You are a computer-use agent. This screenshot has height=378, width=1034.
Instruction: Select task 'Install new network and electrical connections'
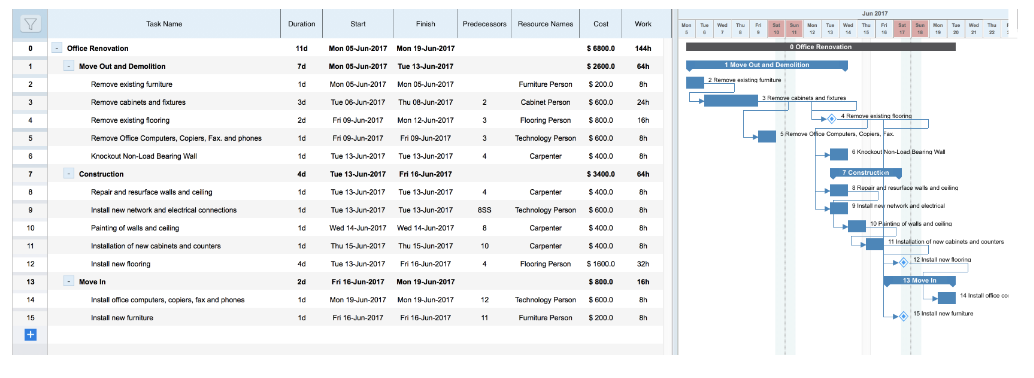click(x=164, y=210)
